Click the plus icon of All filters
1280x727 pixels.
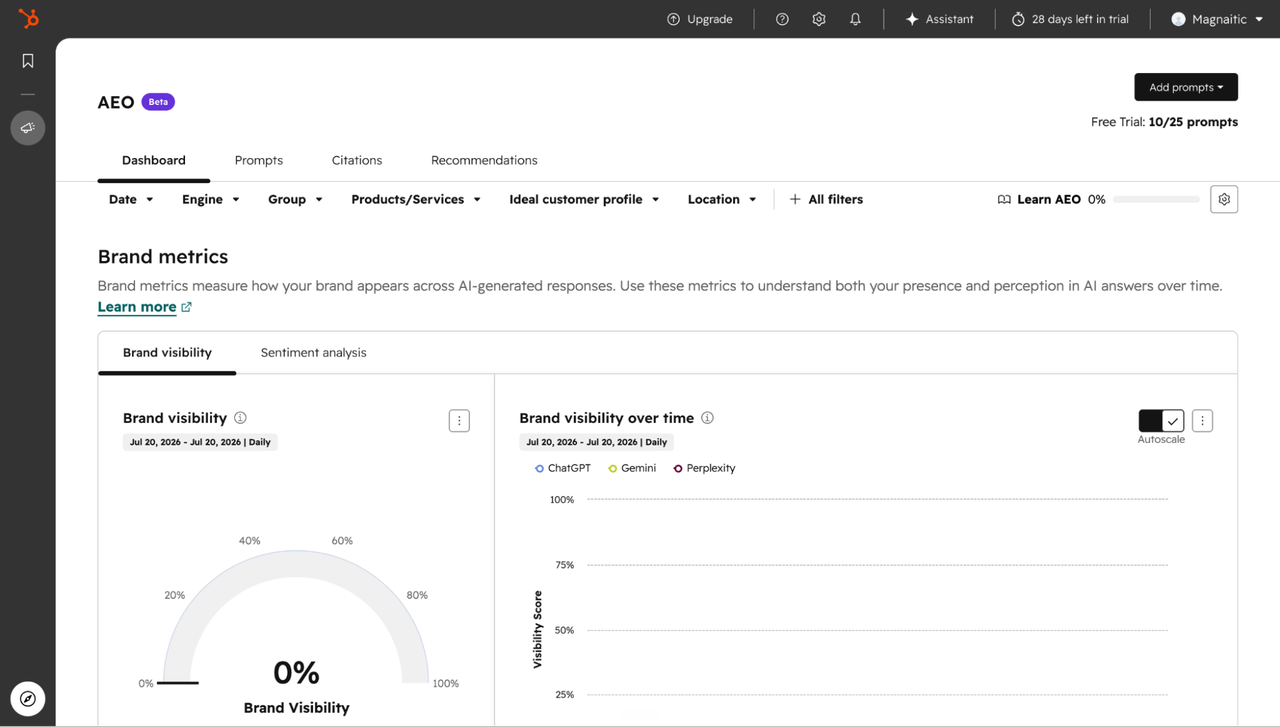tap(795, 199)
